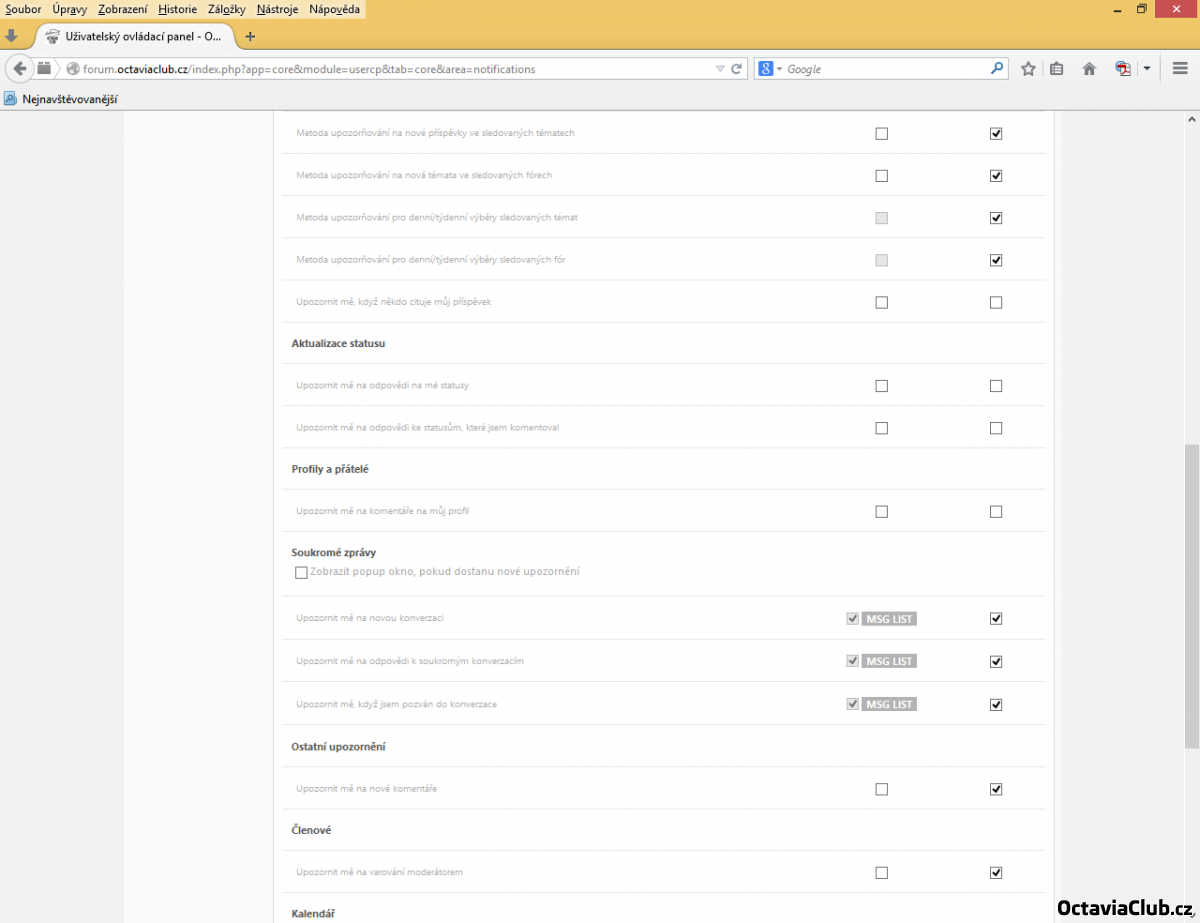Click the downloads arrow icon in tab bar

12,36
